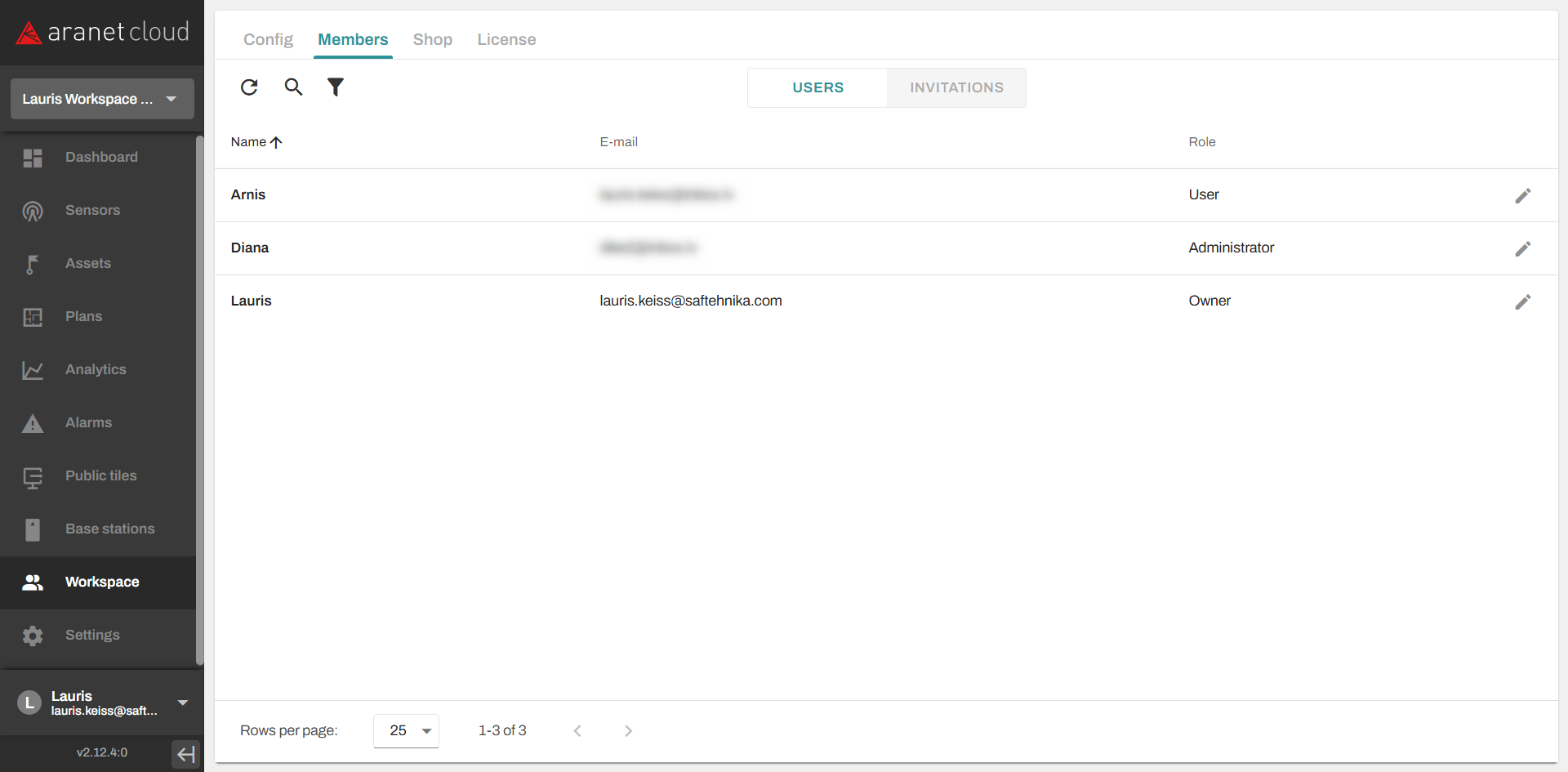The width and height of the screenshot is (1568, 772).
Task: Open the search magnifier icon
Action: point(293,87)
